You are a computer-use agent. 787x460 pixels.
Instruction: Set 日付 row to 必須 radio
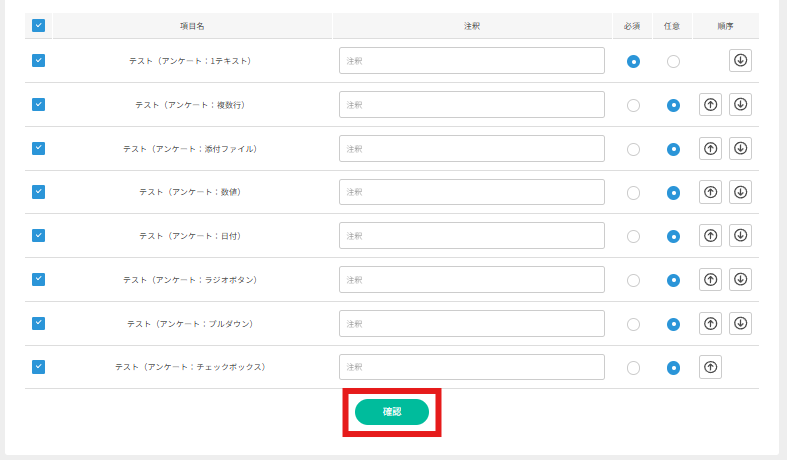pos(633,236)
